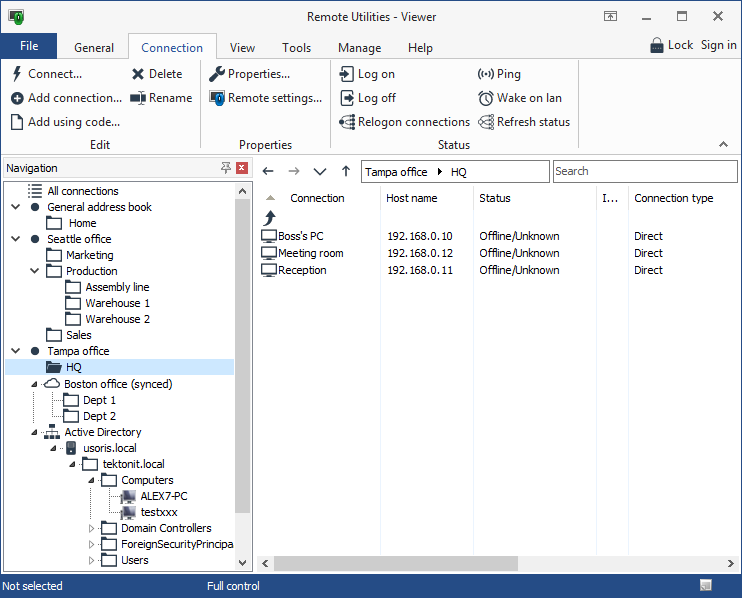Click the Sign in link
The width and height of the screenshot is (742, 598).
(718, 45)
